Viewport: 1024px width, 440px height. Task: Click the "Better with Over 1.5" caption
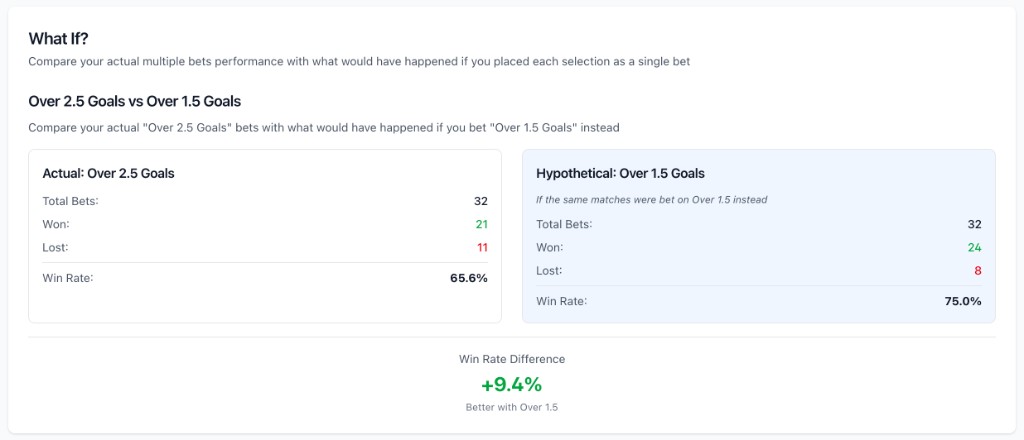[x=511, y=407]
